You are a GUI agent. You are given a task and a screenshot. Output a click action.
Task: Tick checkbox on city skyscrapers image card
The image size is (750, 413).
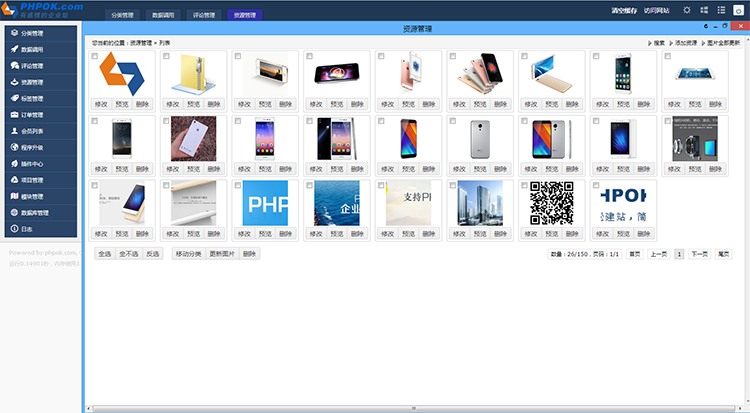[x=452, y=186]
